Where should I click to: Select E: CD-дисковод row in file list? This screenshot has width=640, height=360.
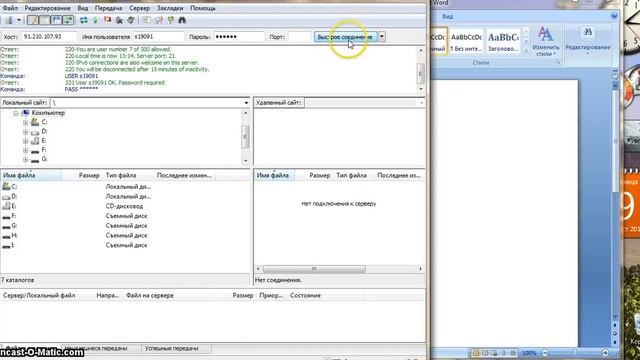(125, 206)
